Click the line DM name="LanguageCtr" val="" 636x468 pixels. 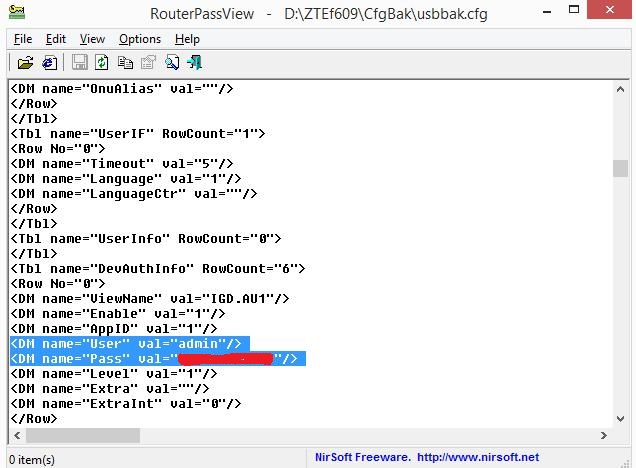click(x=133, y=194)
